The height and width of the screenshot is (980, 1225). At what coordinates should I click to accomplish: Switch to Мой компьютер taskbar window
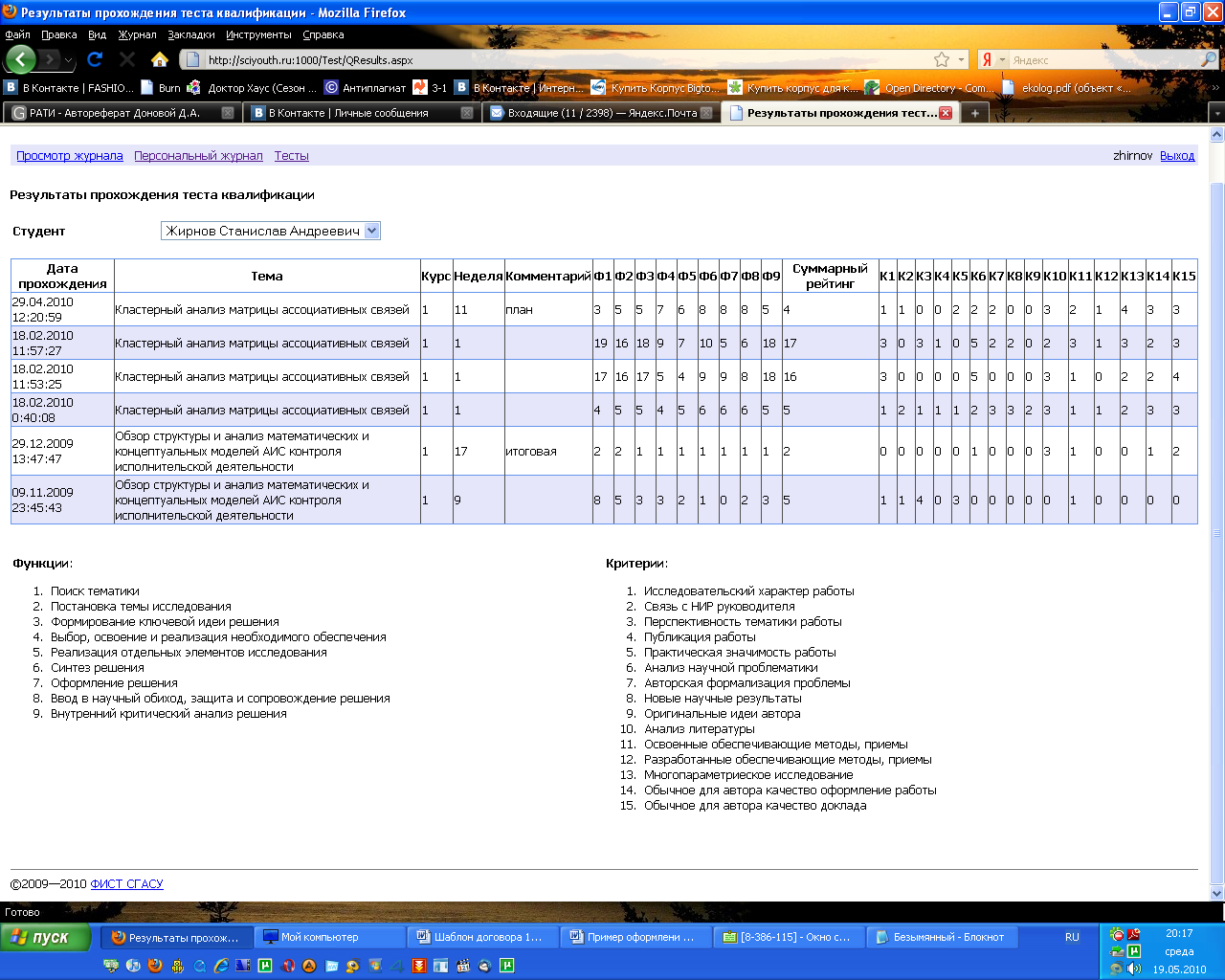[330, 937]
